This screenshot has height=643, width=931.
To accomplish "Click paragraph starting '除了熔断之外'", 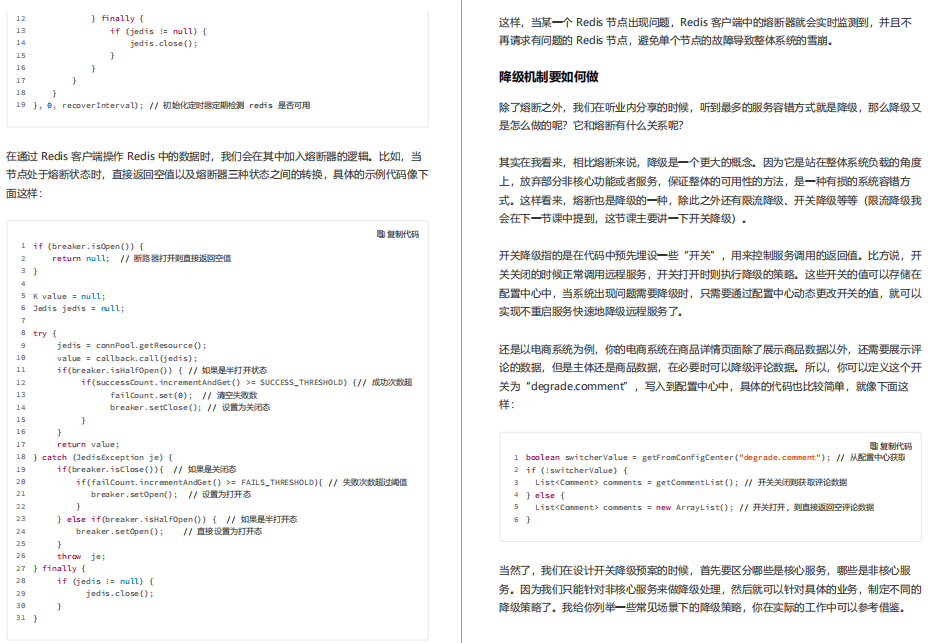I will (710, 116).
